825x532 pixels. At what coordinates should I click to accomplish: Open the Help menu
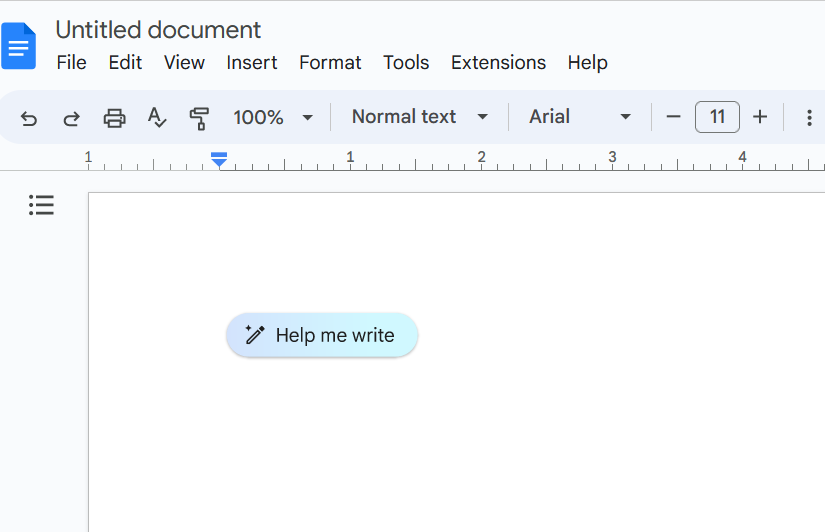click(x=587, y=63)
